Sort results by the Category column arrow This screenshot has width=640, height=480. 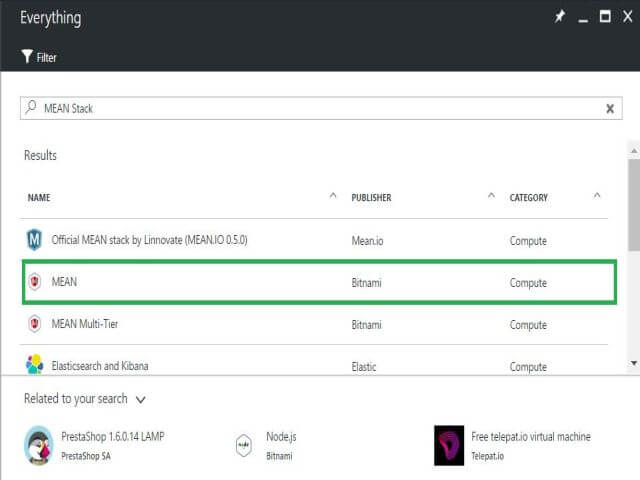point(597,196)
